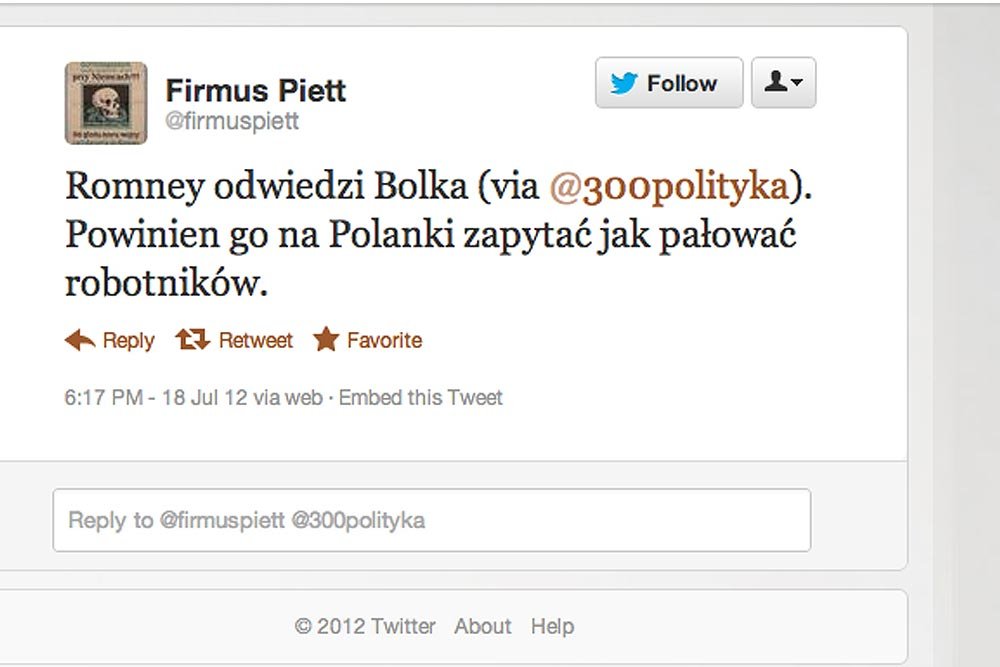The image size is (1000, 667).
Task: Click the retweet arrows icon
Action: 191,340
